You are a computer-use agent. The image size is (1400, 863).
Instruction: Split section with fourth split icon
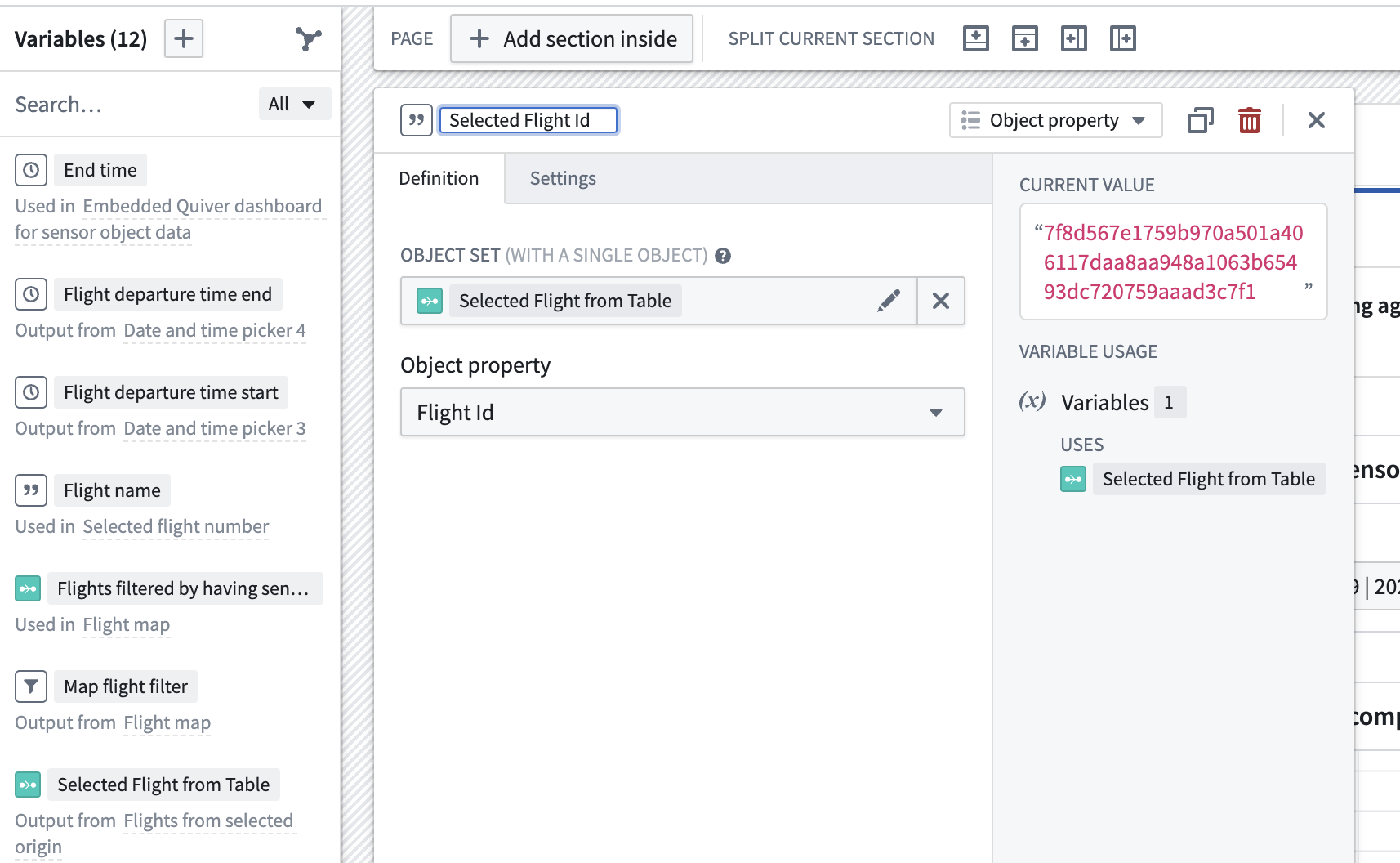[x=1122, y=38]
